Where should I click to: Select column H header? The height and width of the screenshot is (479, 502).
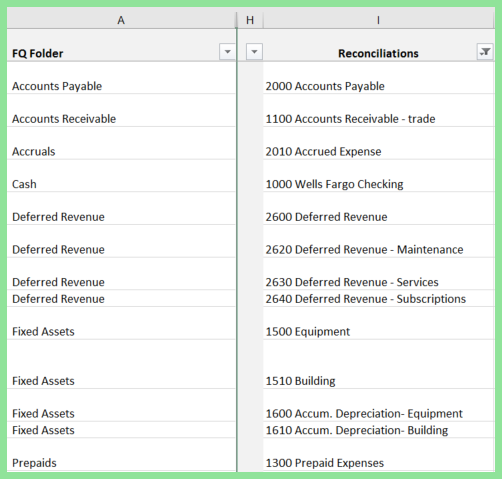pyautogui.click(x=250, y=20)
